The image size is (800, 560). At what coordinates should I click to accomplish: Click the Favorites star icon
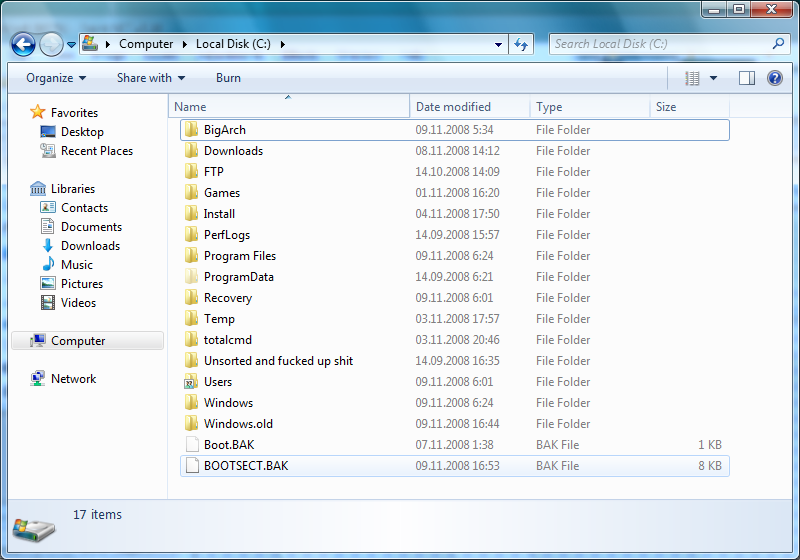pyautogui.click(x=38, y=112)
